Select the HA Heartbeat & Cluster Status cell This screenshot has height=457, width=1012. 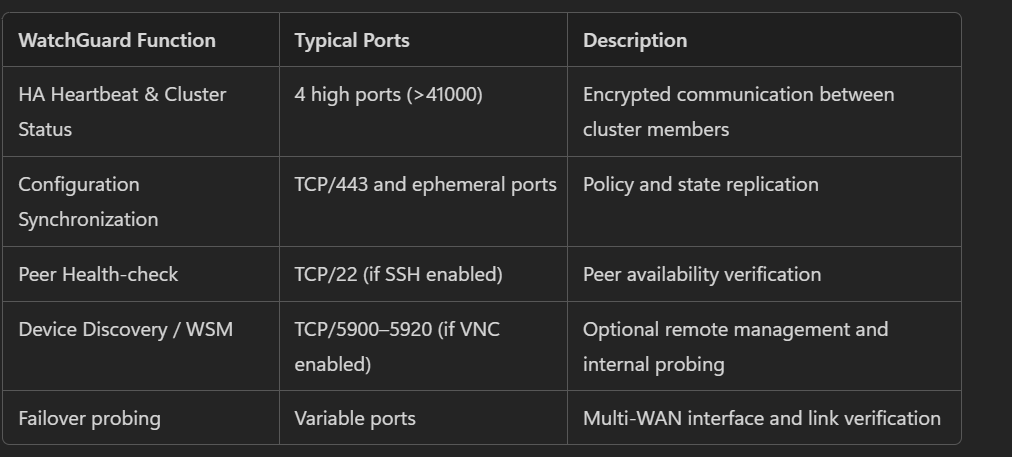point(141,112)
